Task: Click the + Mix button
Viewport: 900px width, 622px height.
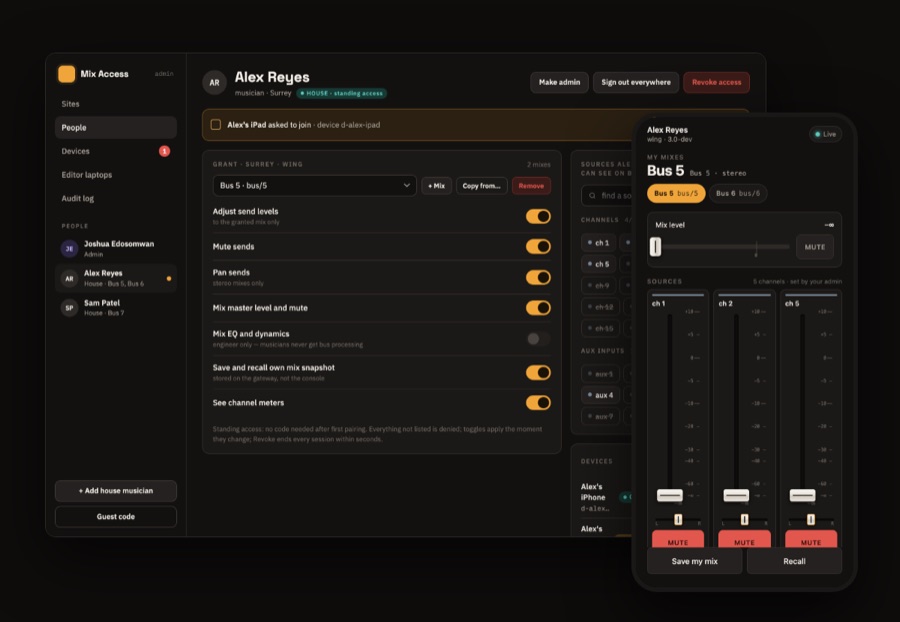Action: [436, 185]
